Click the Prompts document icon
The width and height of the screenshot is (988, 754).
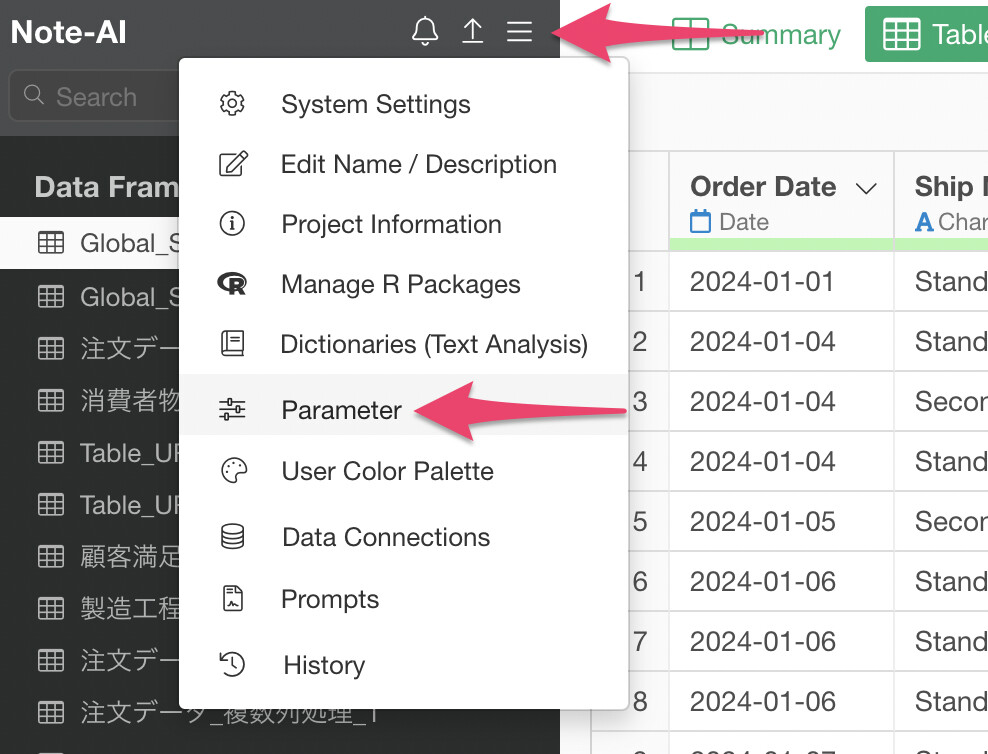click(233, 598)
